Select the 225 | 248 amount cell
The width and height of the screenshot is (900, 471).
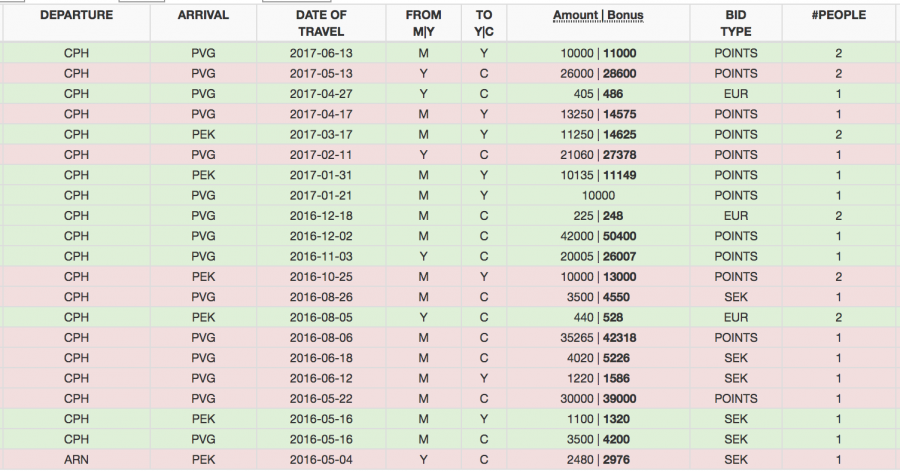coord(600,216)
